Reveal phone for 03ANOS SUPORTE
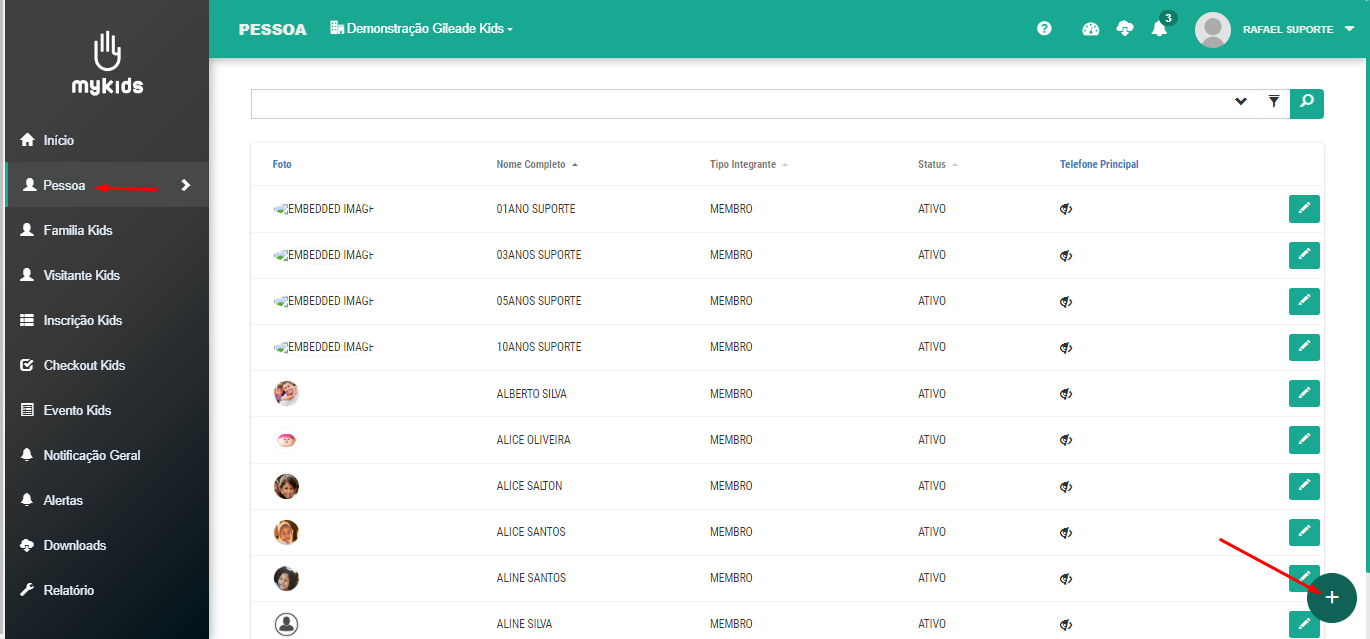Image resolution: width=1370 pixels, height=639 pixels. (x=1066, y=255)
